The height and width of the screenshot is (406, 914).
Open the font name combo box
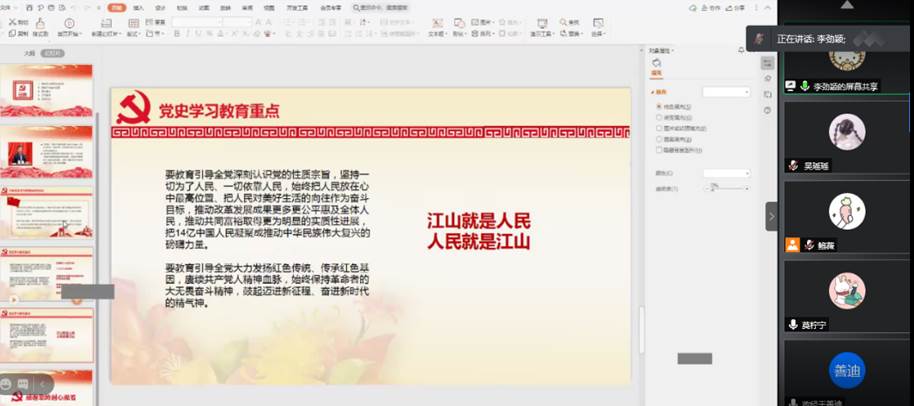tap(195, 21)
